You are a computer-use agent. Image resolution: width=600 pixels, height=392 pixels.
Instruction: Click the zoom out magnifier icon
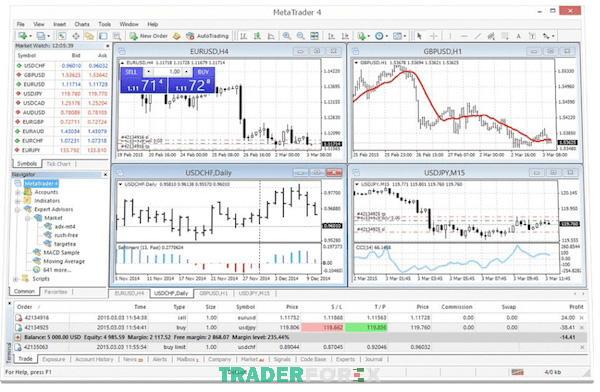coord(300,36)
